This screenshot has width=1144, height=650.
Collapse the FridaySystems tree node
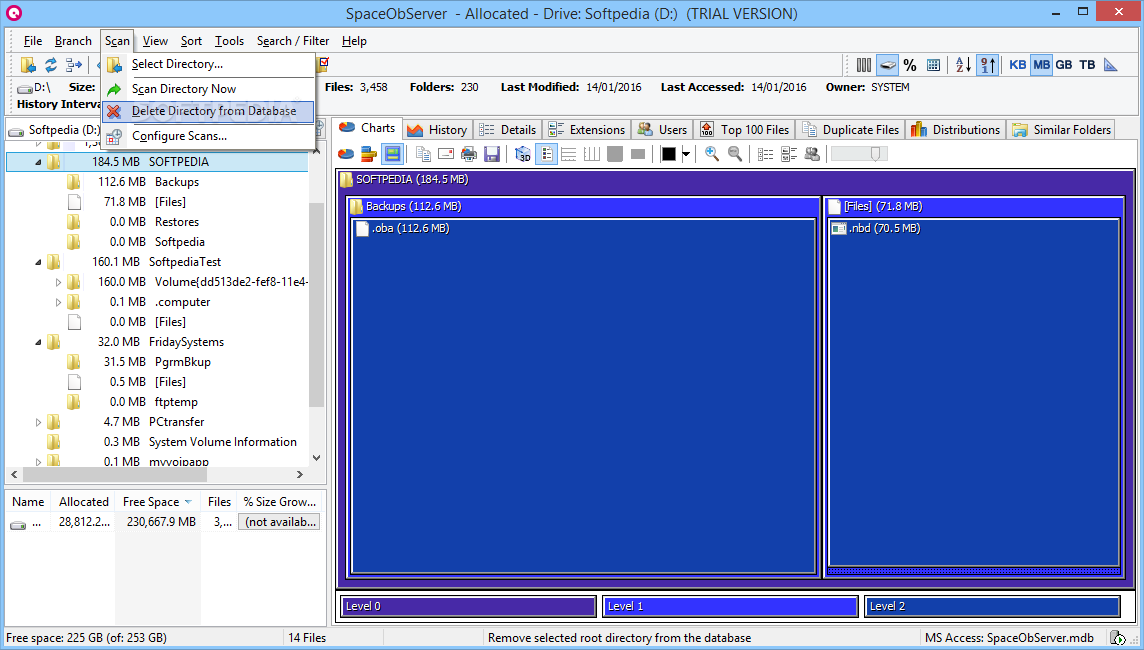point(38,342)
